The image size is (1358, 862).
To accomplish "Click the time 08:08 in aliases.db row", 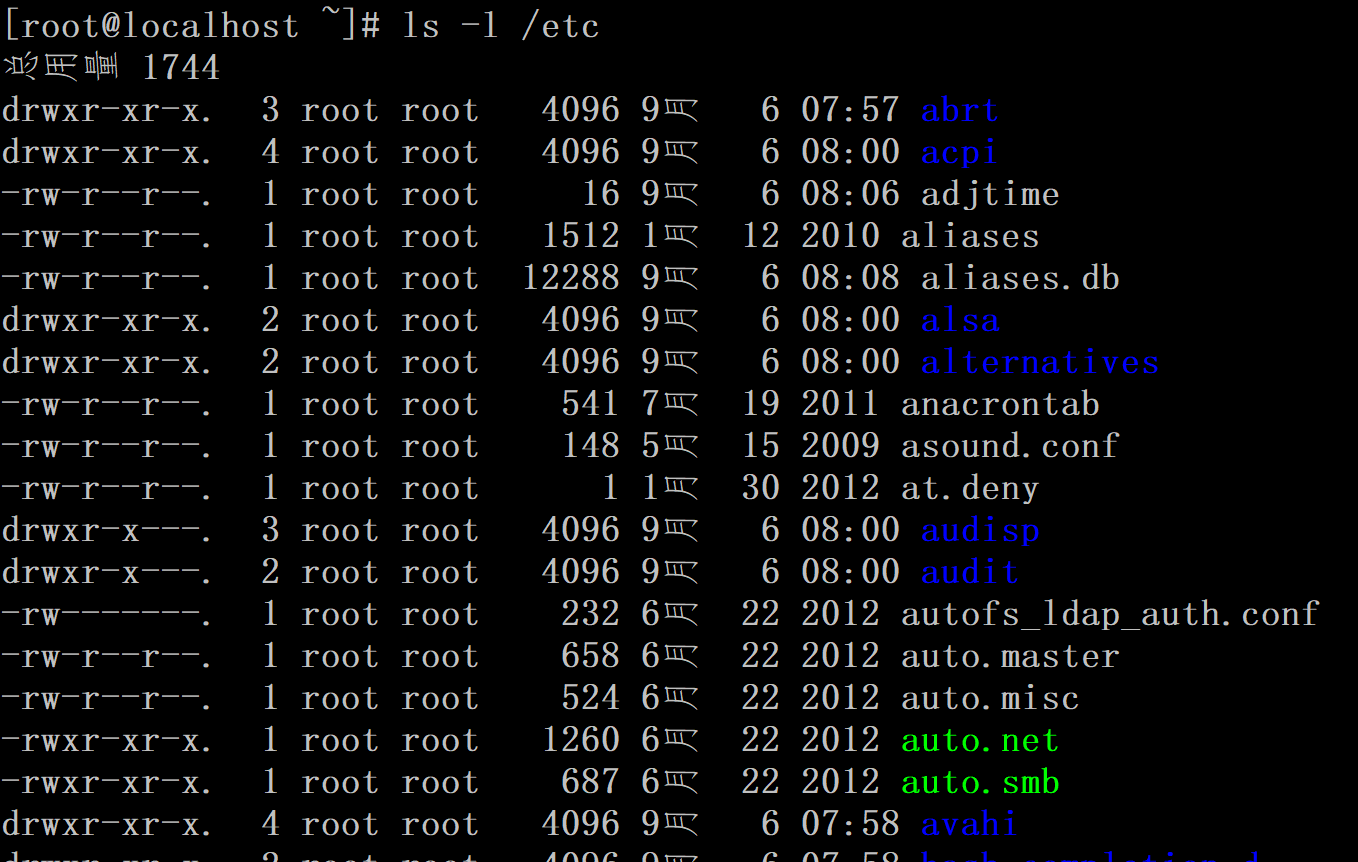I will coord(851,278).
